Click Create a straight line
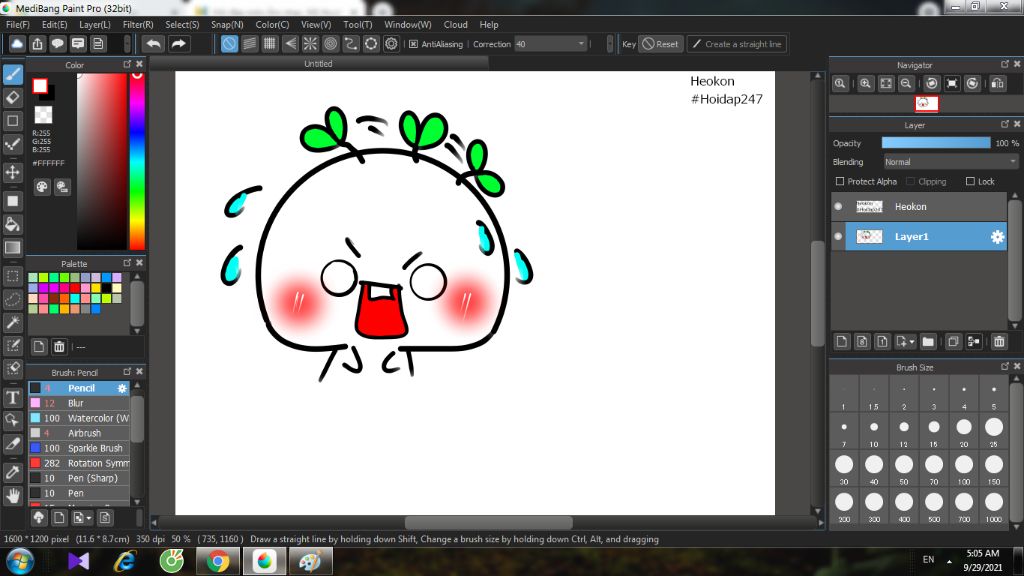 click(737, 44)
